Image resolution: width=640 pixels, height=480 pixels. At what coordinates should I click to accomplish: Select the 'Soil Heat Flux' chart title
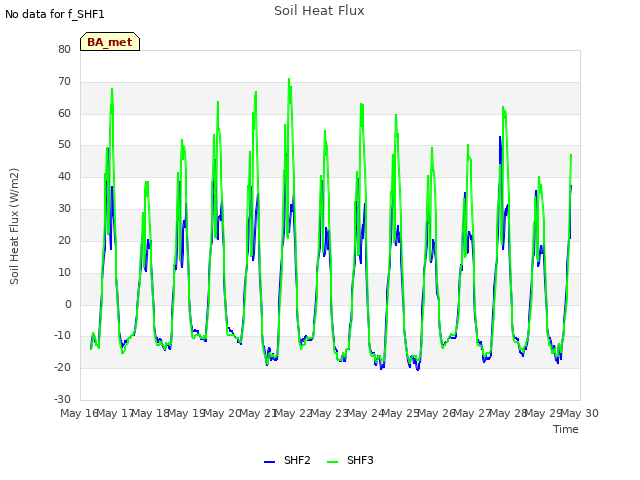click(319, 11)
